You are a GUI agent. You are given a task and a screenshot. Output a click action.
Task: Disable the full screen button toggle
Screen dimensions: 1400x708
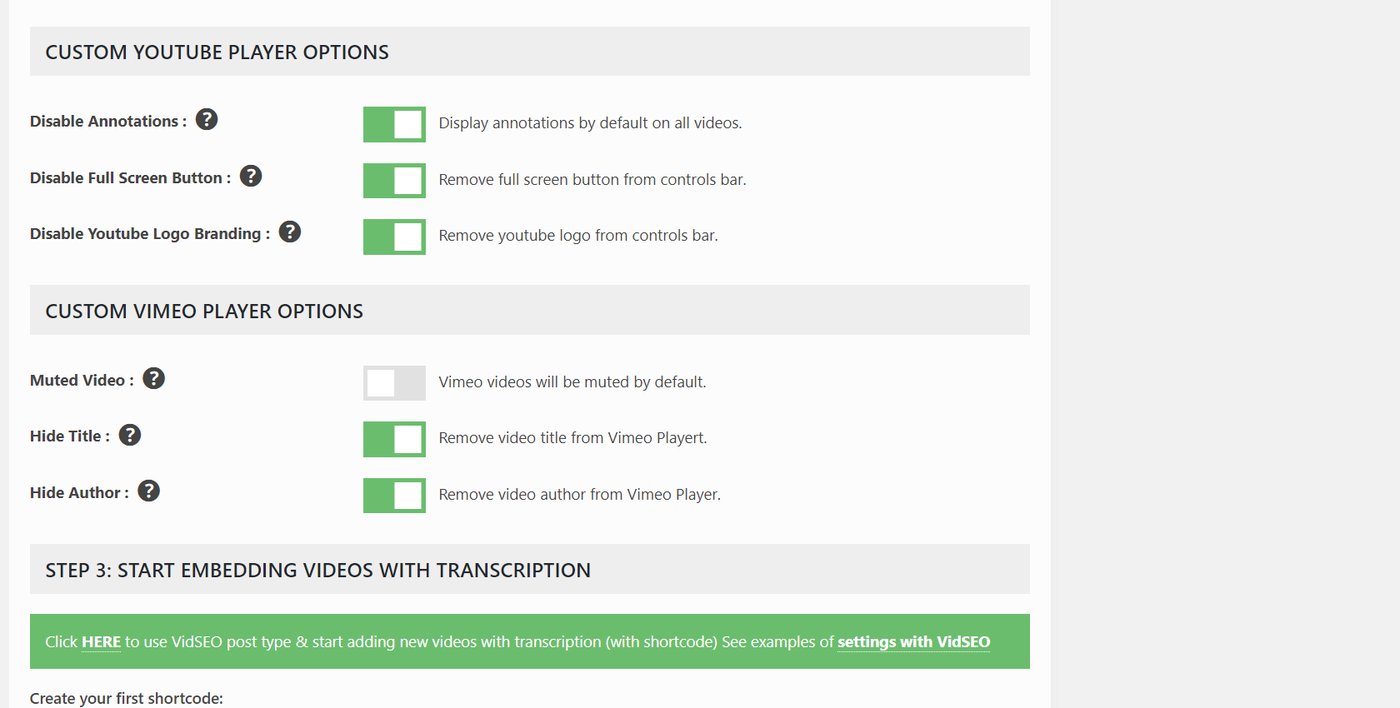click(394, 180)
